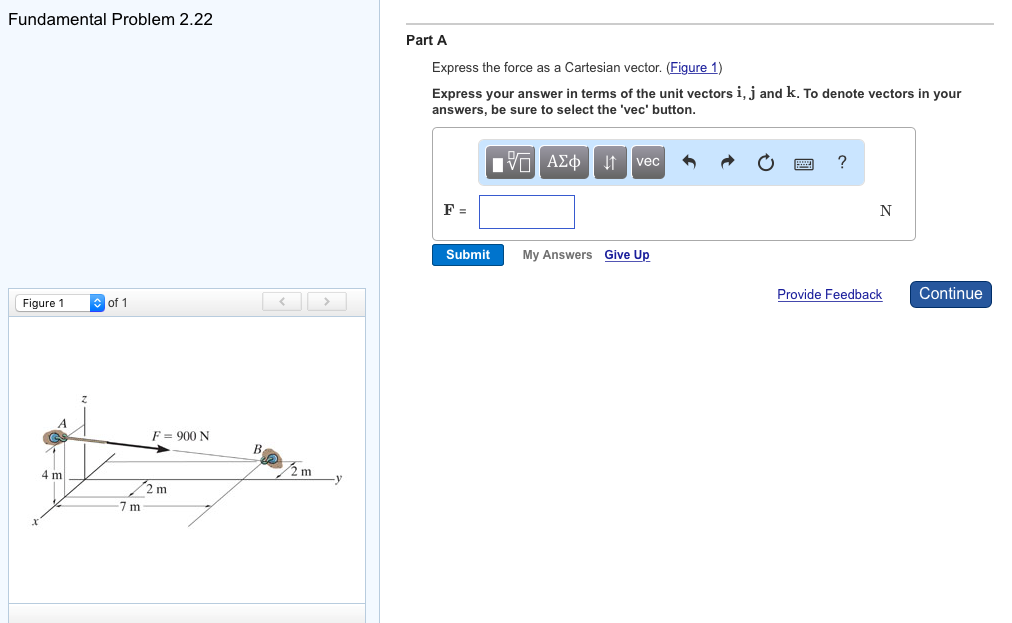Submit the answer
Viewport: 1012px width, 623px height.
click(x=467, y=254)
